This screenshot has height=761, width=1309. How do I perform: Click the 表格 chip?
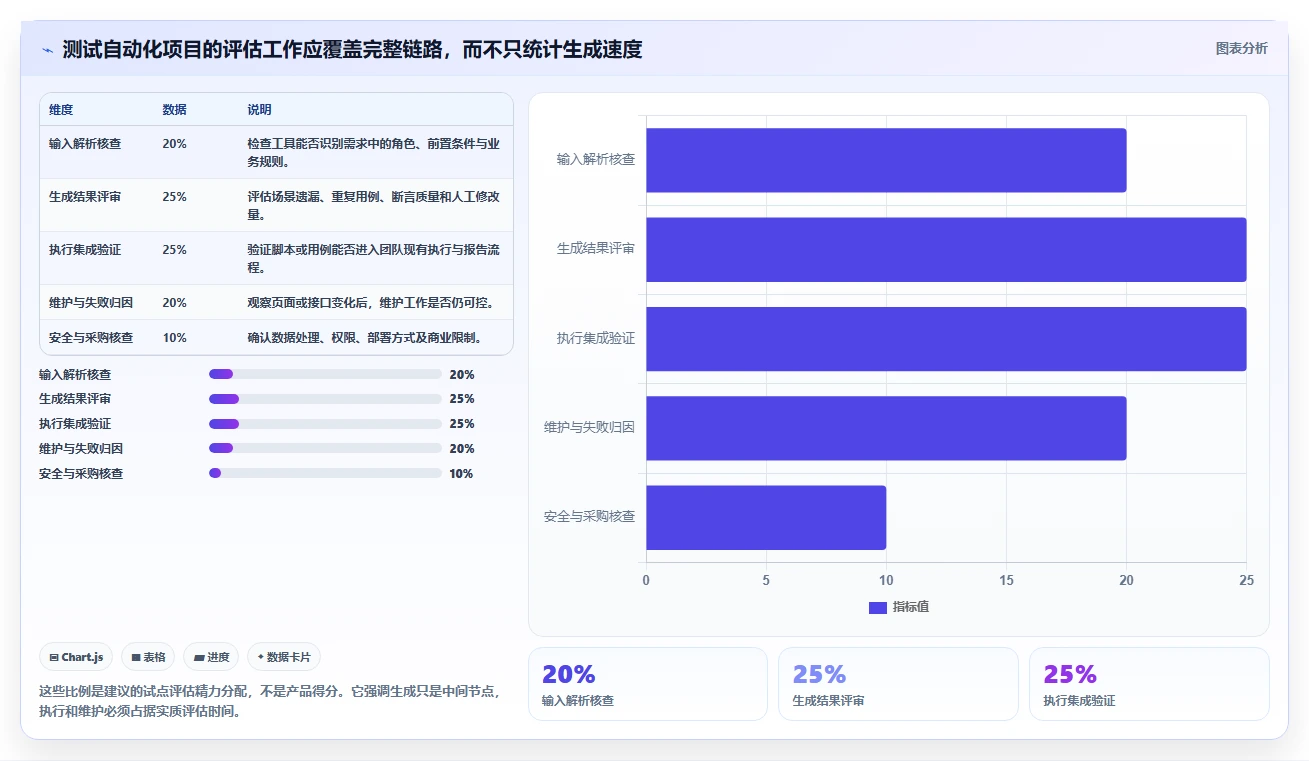tap(148, 657)
